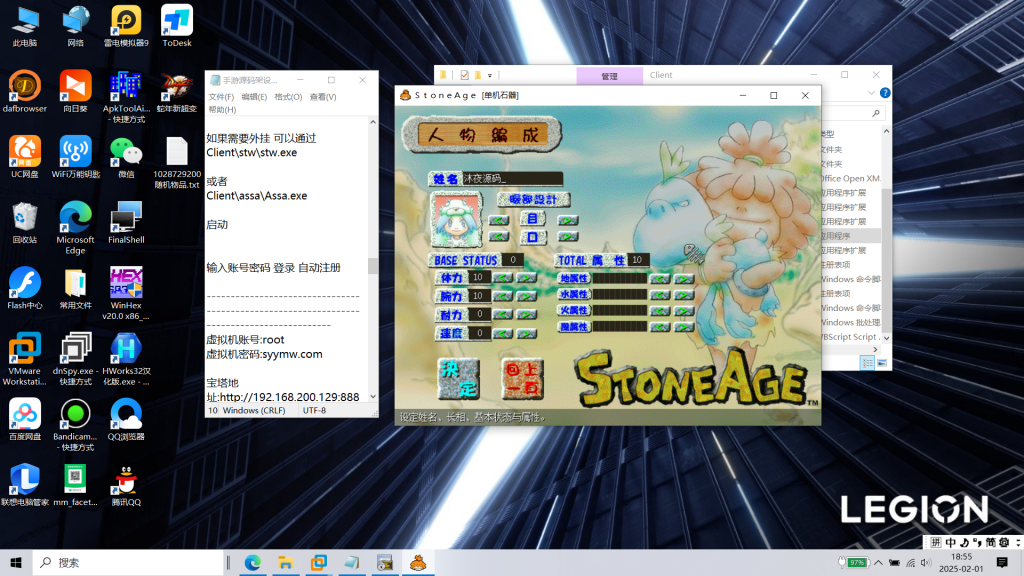Click right arrow next to 地属性
The height and width of the screenshot is (576, 1024).
point(683,279)
